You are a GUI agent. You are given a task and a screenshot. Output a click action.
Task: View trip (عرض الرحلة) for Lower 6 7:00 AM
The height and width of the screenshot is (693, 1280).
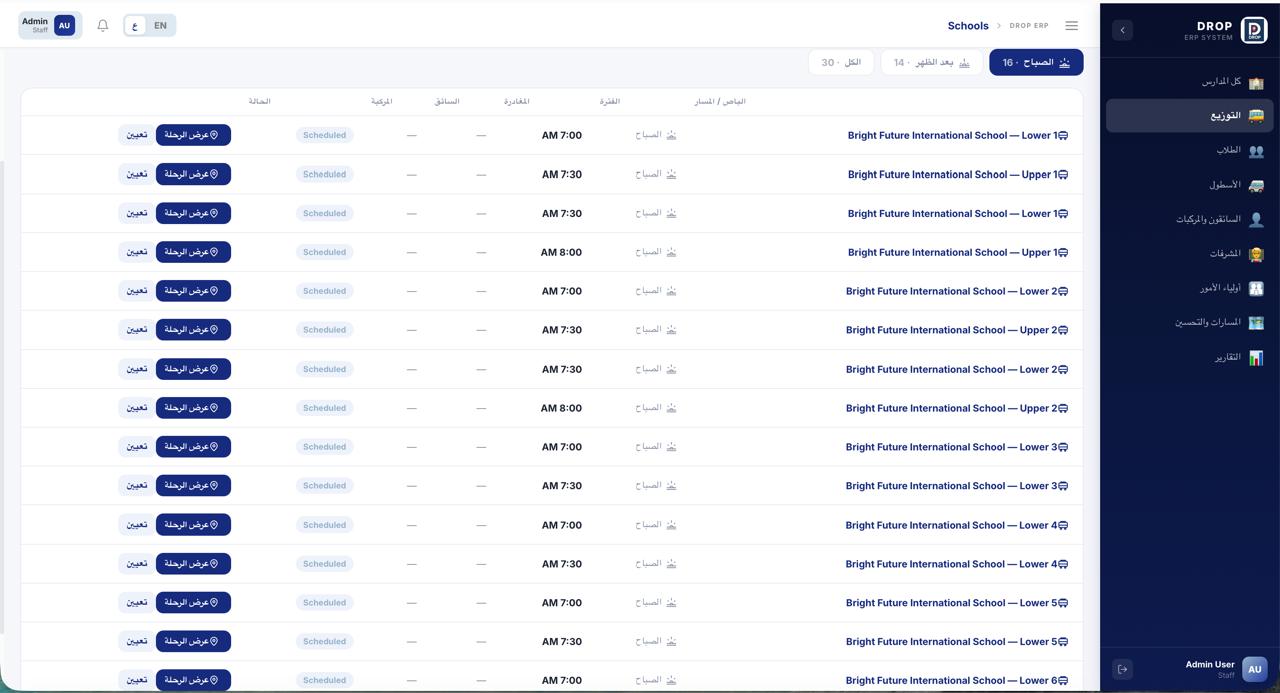[193, 680]
